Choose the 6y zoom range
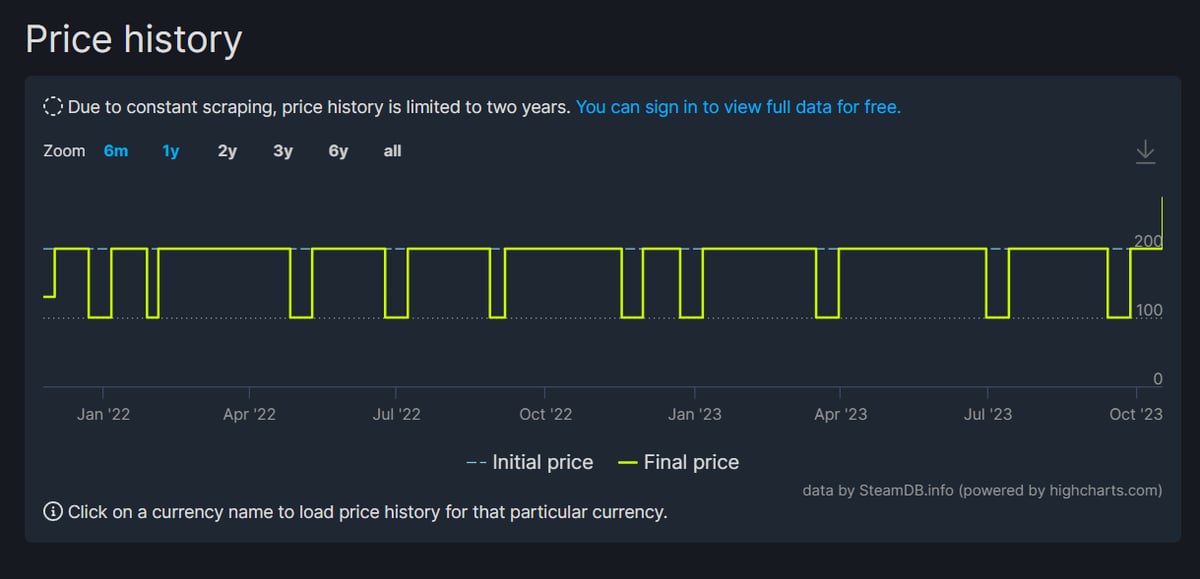1200x579 pixels. tap(338, 151)
